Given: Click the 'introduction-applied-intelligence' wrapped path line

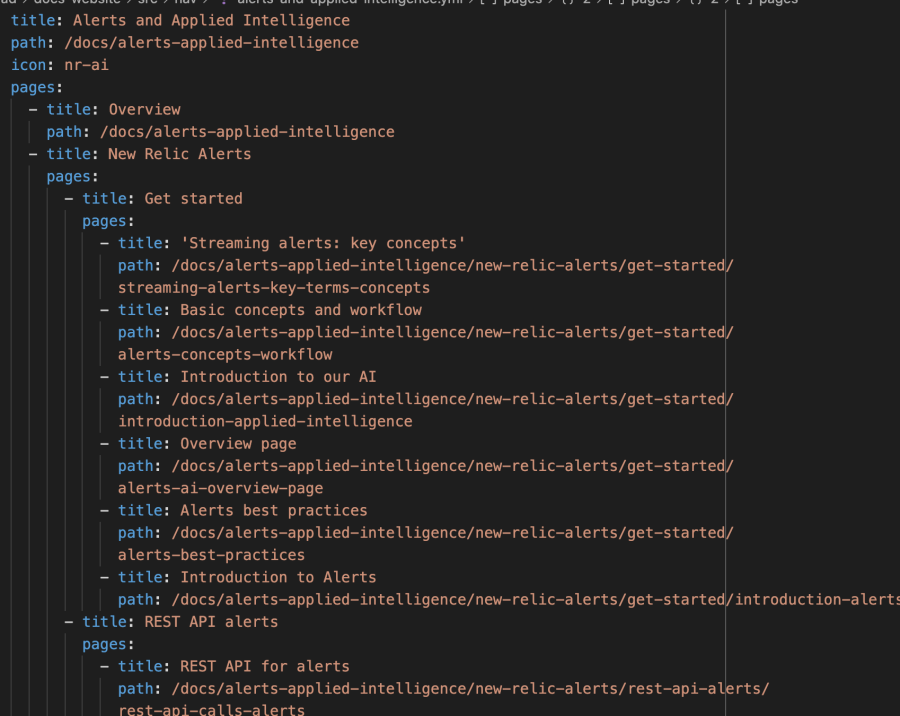Looking at the screenshot, I should [x=265, y=421].
